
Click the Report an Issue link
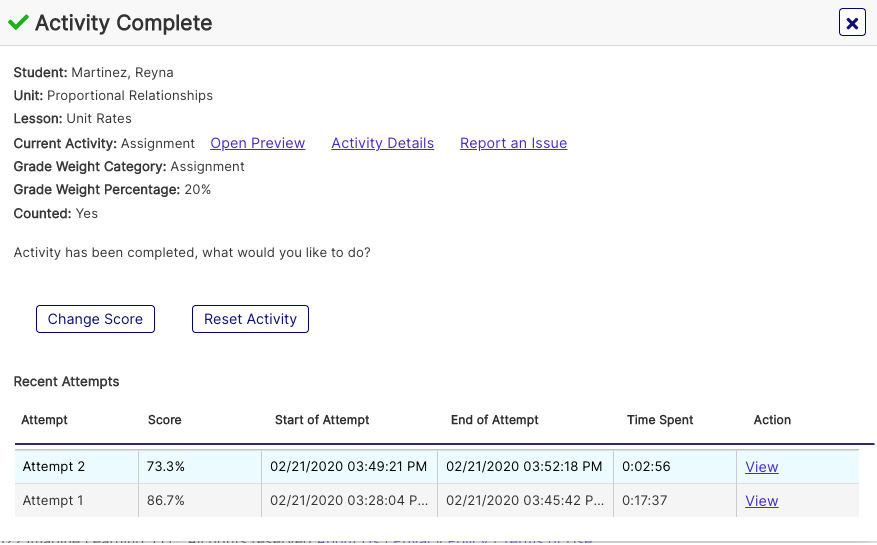click(513, 143)
